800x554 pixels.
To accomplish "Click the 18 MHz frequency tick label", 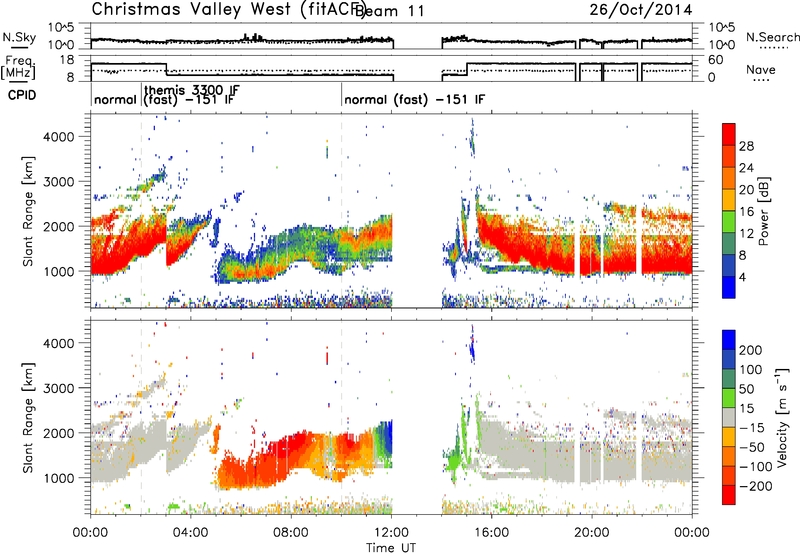I will click(x=67, y=60).
